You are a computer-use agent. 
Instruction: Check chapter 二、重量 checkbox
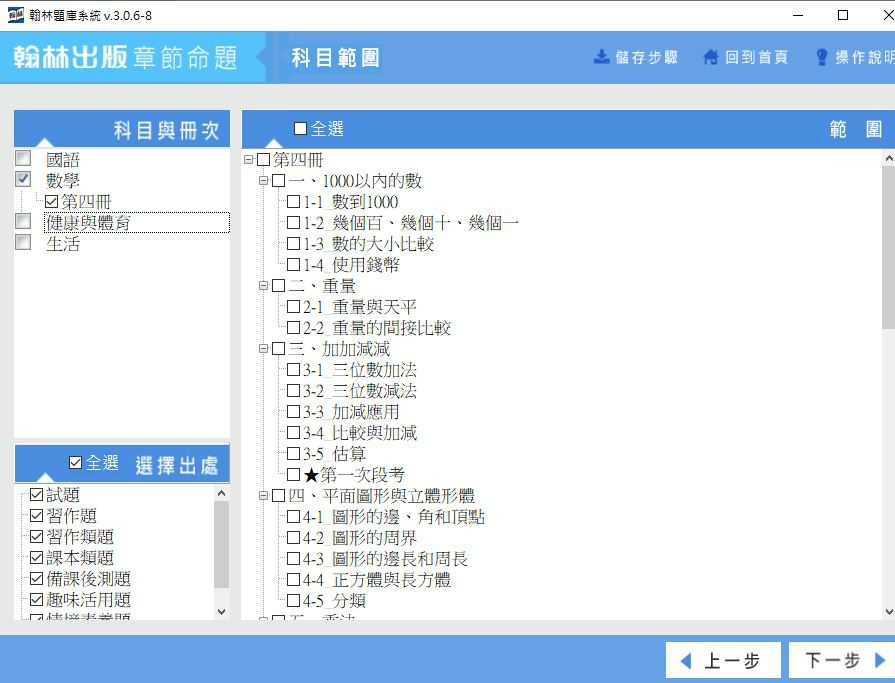pyautogui.click(x=279, y=285)
